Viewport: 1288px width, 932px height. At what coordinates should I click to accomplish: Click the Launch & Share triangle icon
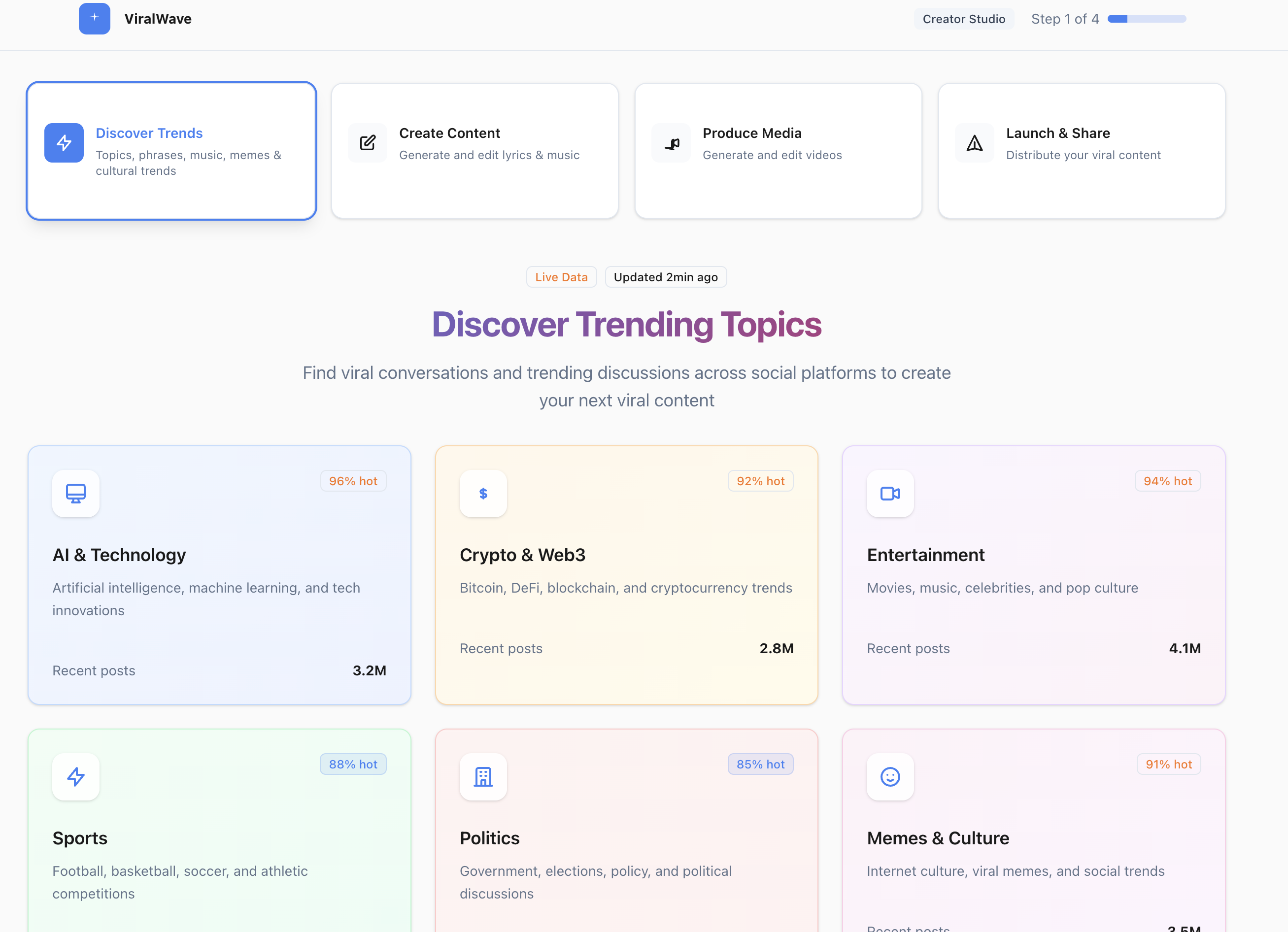975,143
